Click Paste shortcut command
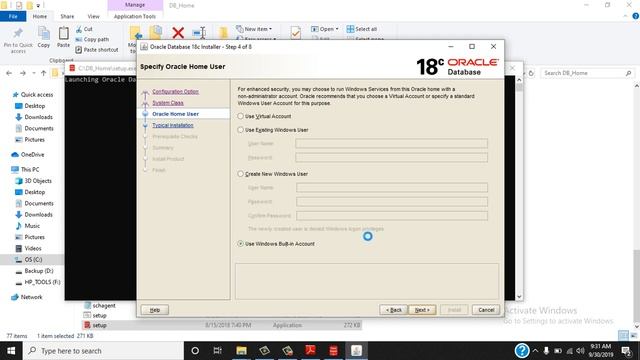 [97, 50]
